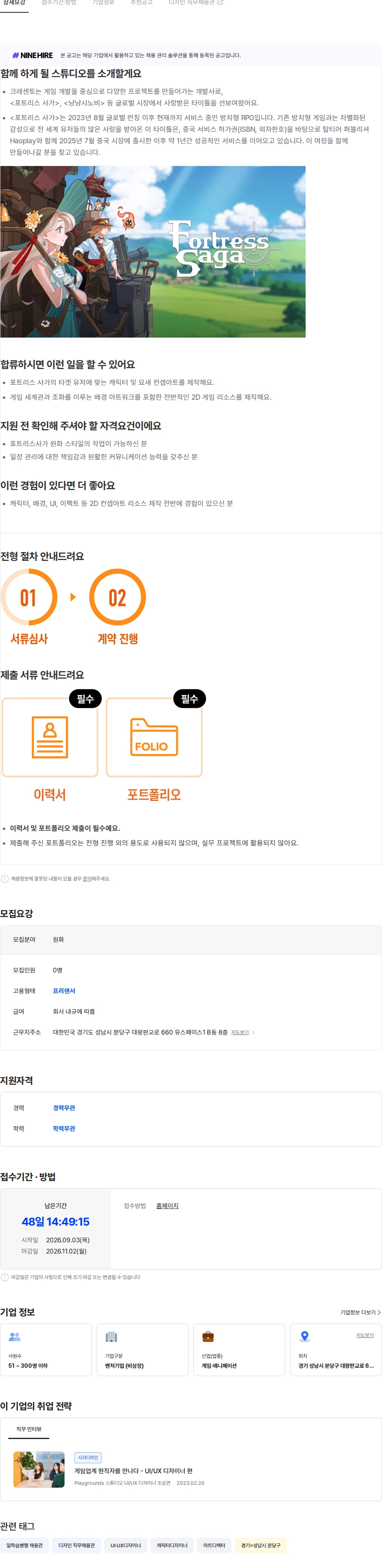This screenshot has height=1568, width=382.
Task: Click the 문의 link to report wrong info
Action: [x=87, y=879]
